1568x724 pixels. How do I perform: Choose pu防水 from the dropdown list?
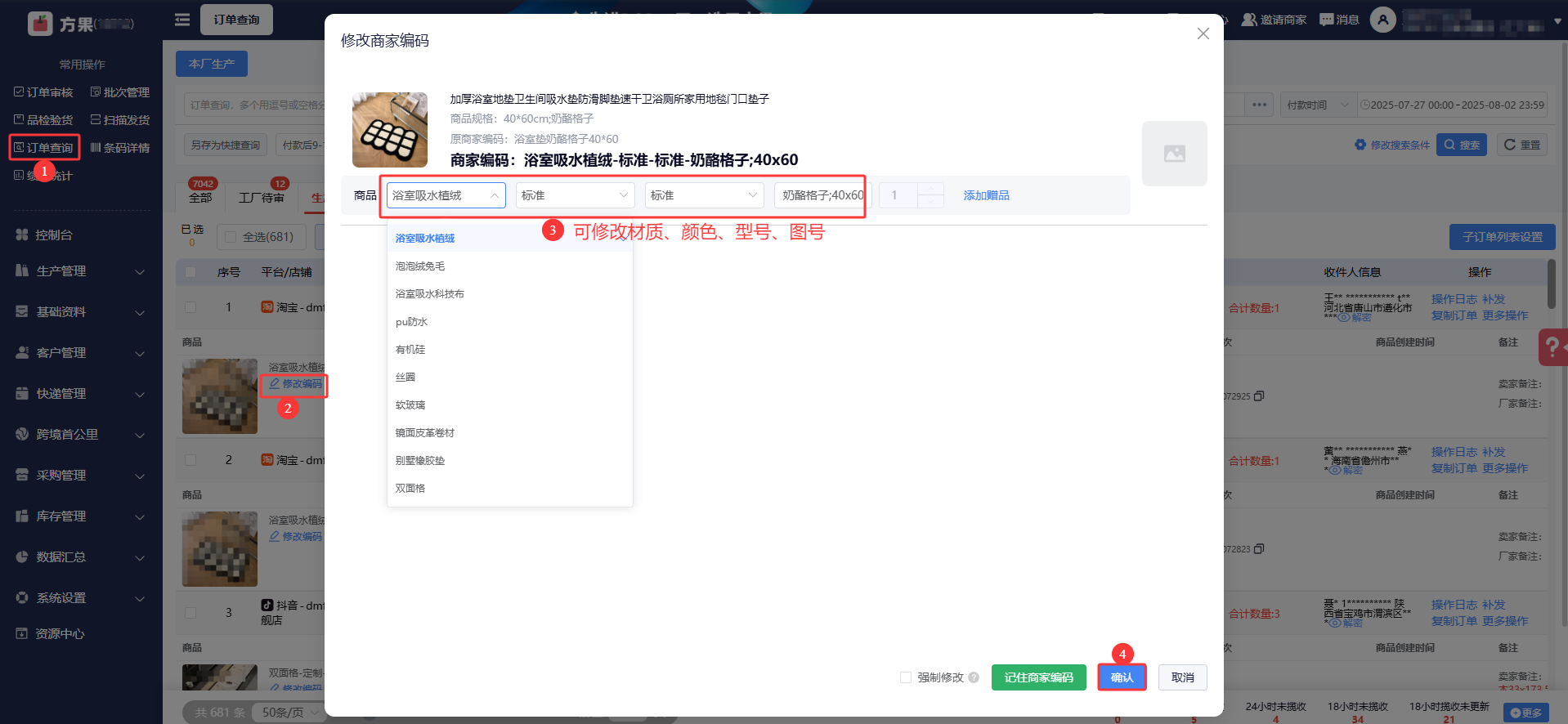coord(510,322)
